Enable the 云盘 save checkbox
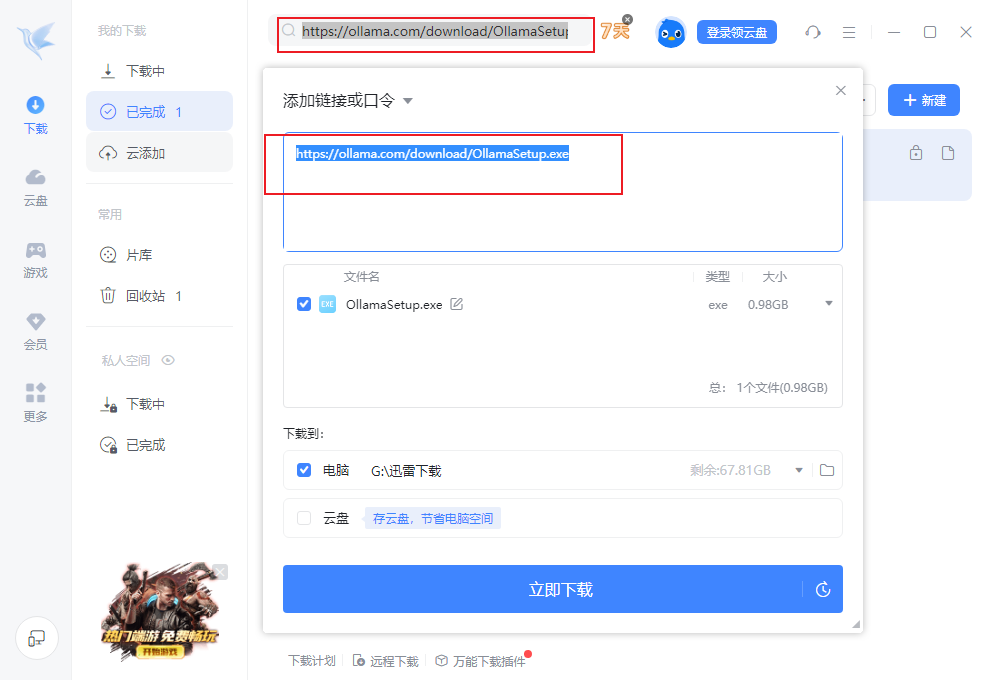 coord(304,518)
